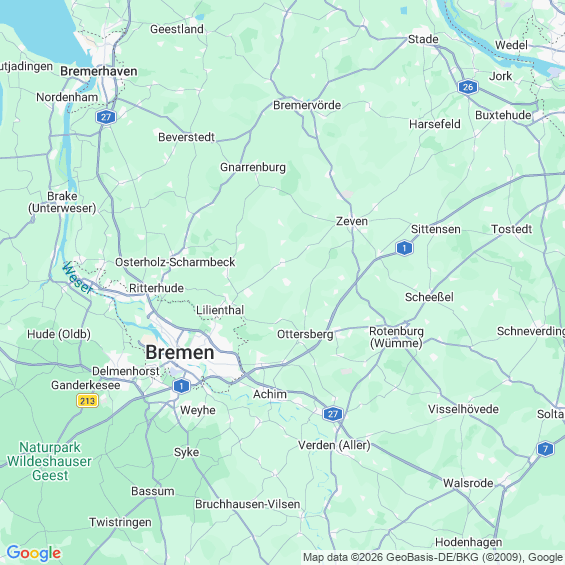This screenshot has width=565, height=565.
Task: Click the Zeven town label
Action: point(352,221)
